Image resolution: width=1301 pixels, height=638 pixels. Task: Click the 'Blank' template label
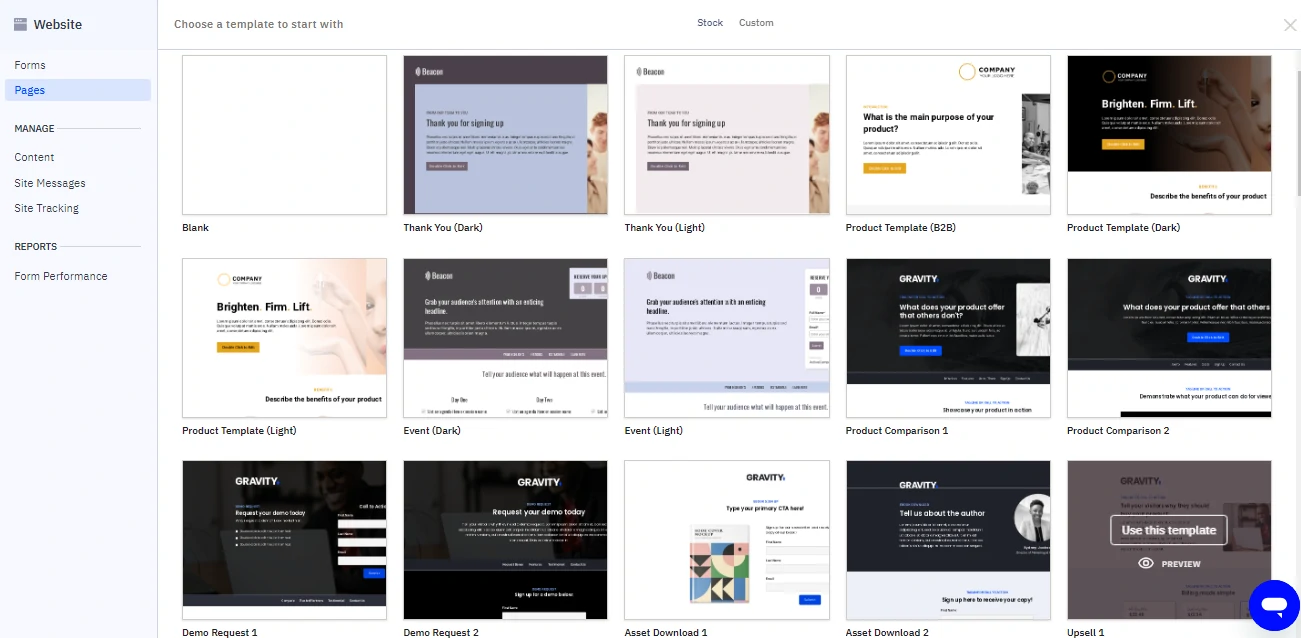(195, 228)
